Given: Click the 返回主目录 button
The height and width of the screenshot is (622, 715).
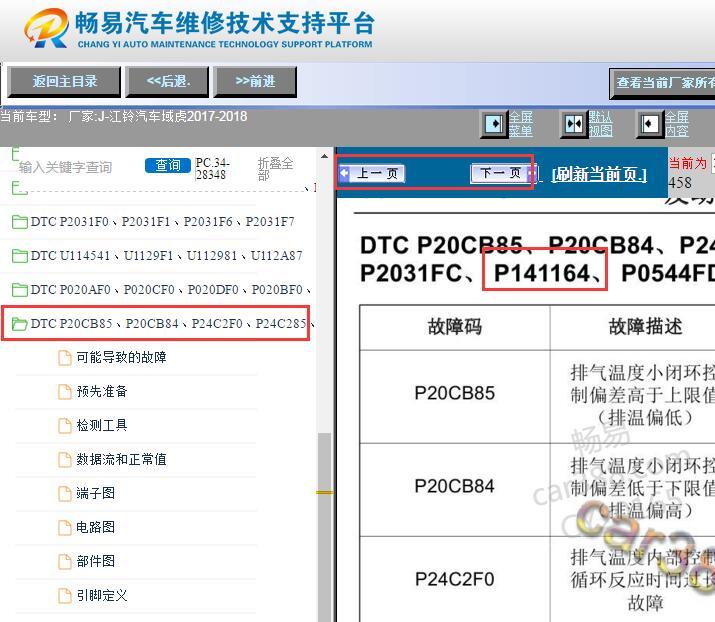Looking at the screenshot, I should 64,82.
